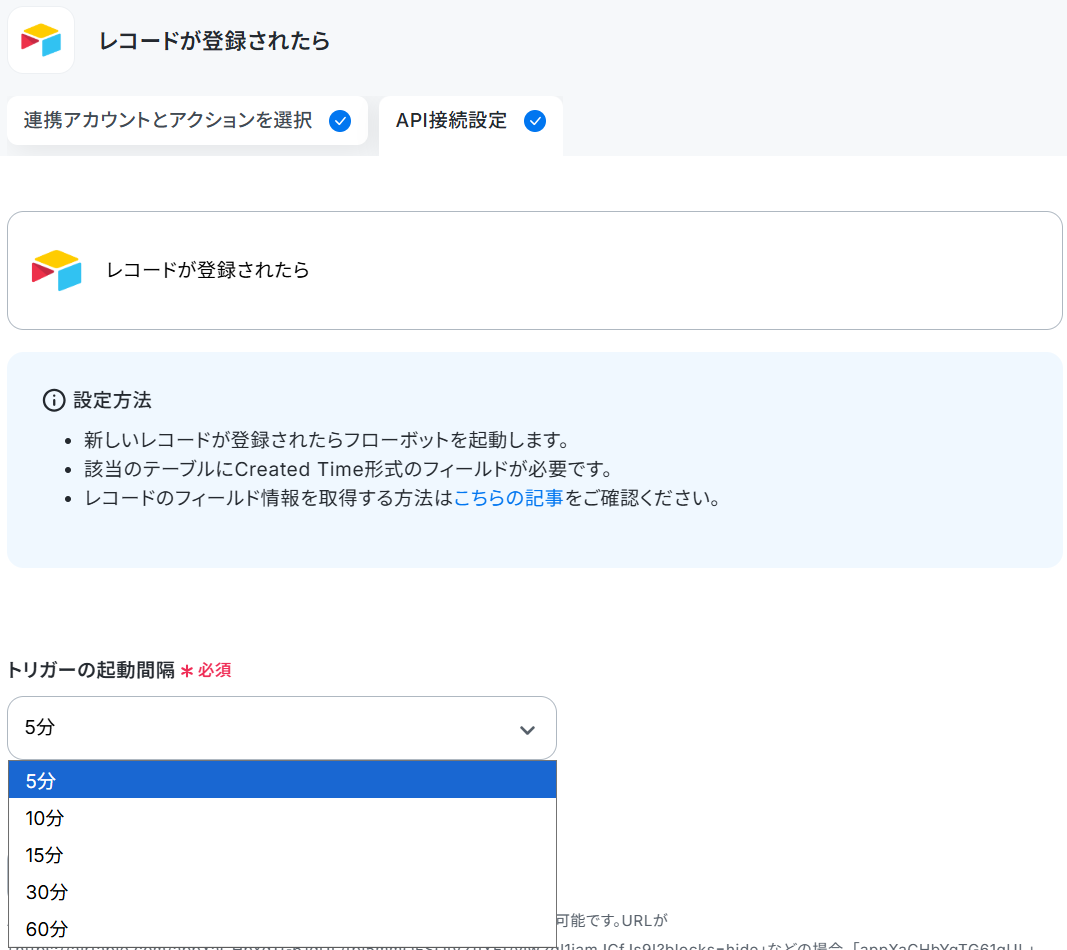Choose 10分 from the interval list
This screenshot has height=950, width=1067.
coord(282,817)
